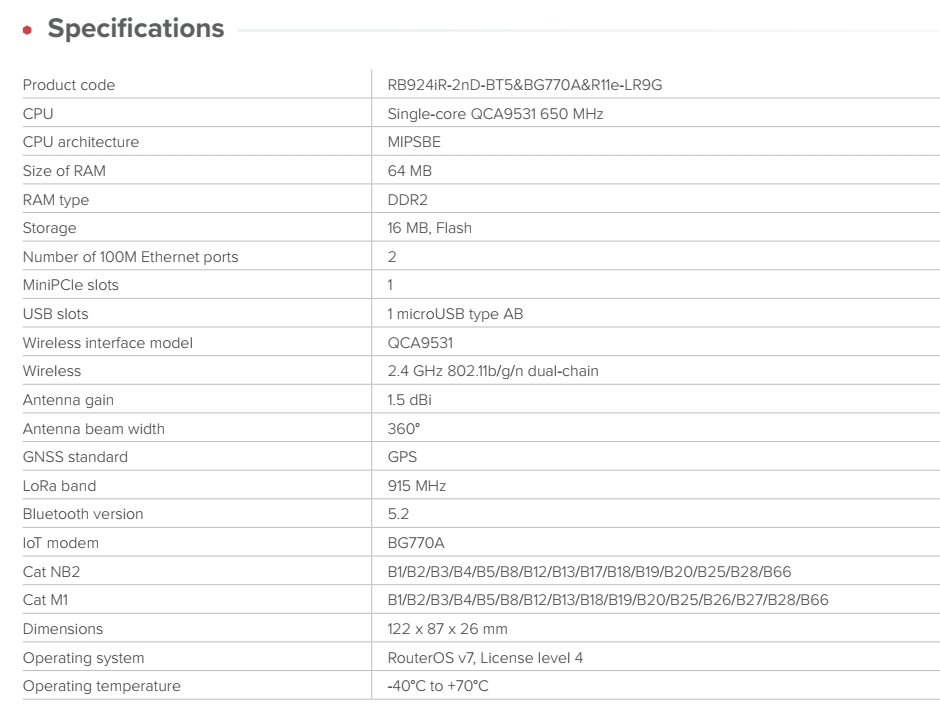
Task: Select the GNSS standard label
Action: (75, 457)
